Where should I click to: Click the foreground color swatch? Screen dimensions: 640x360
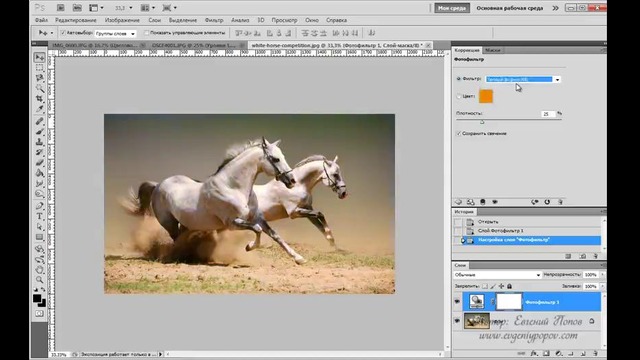point(37,298)
